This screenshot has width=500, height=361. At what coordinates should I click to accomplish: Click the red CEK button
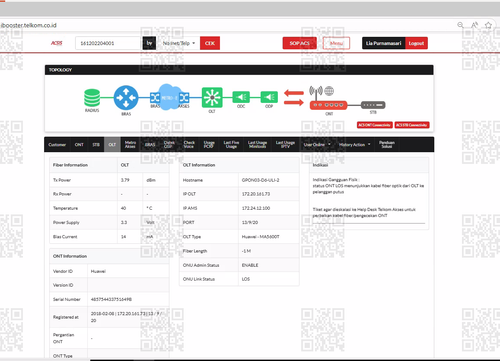click(210, 43)
